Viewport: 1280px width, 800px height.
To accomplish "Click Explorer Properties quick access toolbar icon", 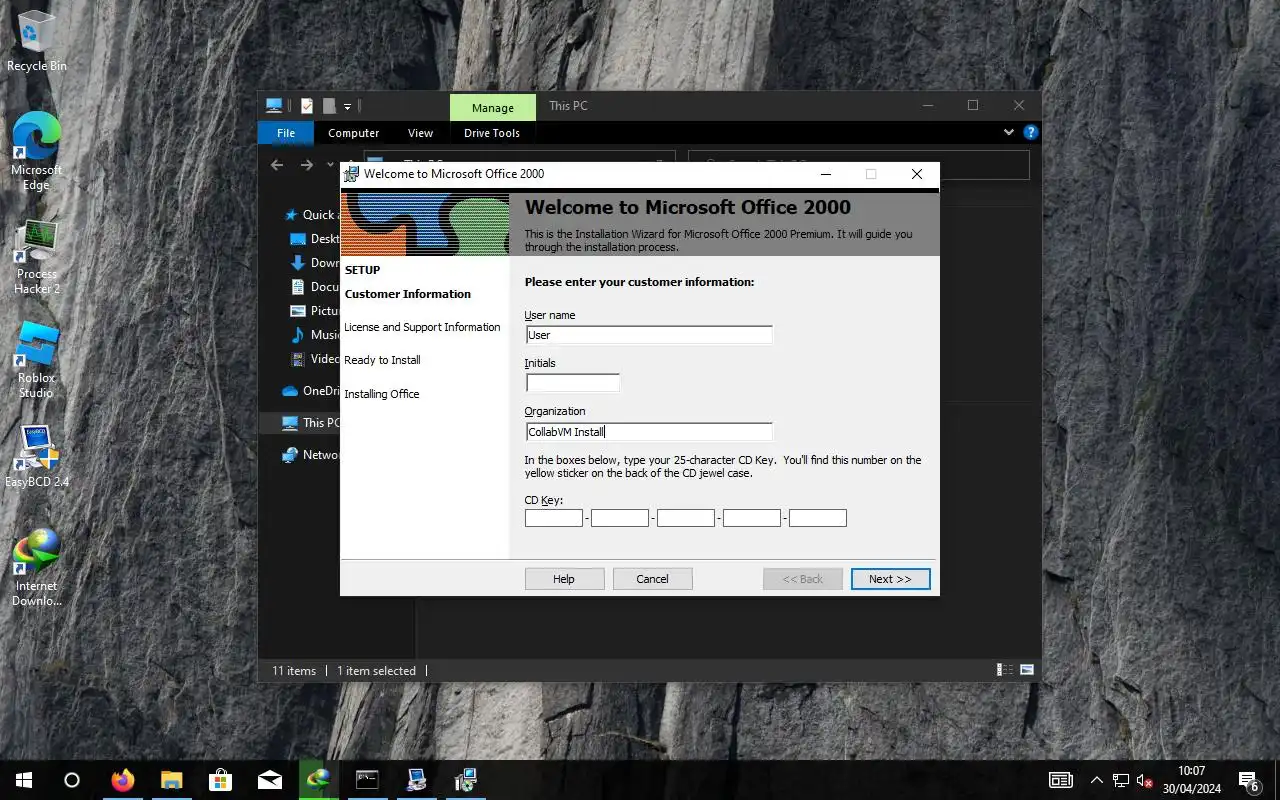I will [307, 106].
